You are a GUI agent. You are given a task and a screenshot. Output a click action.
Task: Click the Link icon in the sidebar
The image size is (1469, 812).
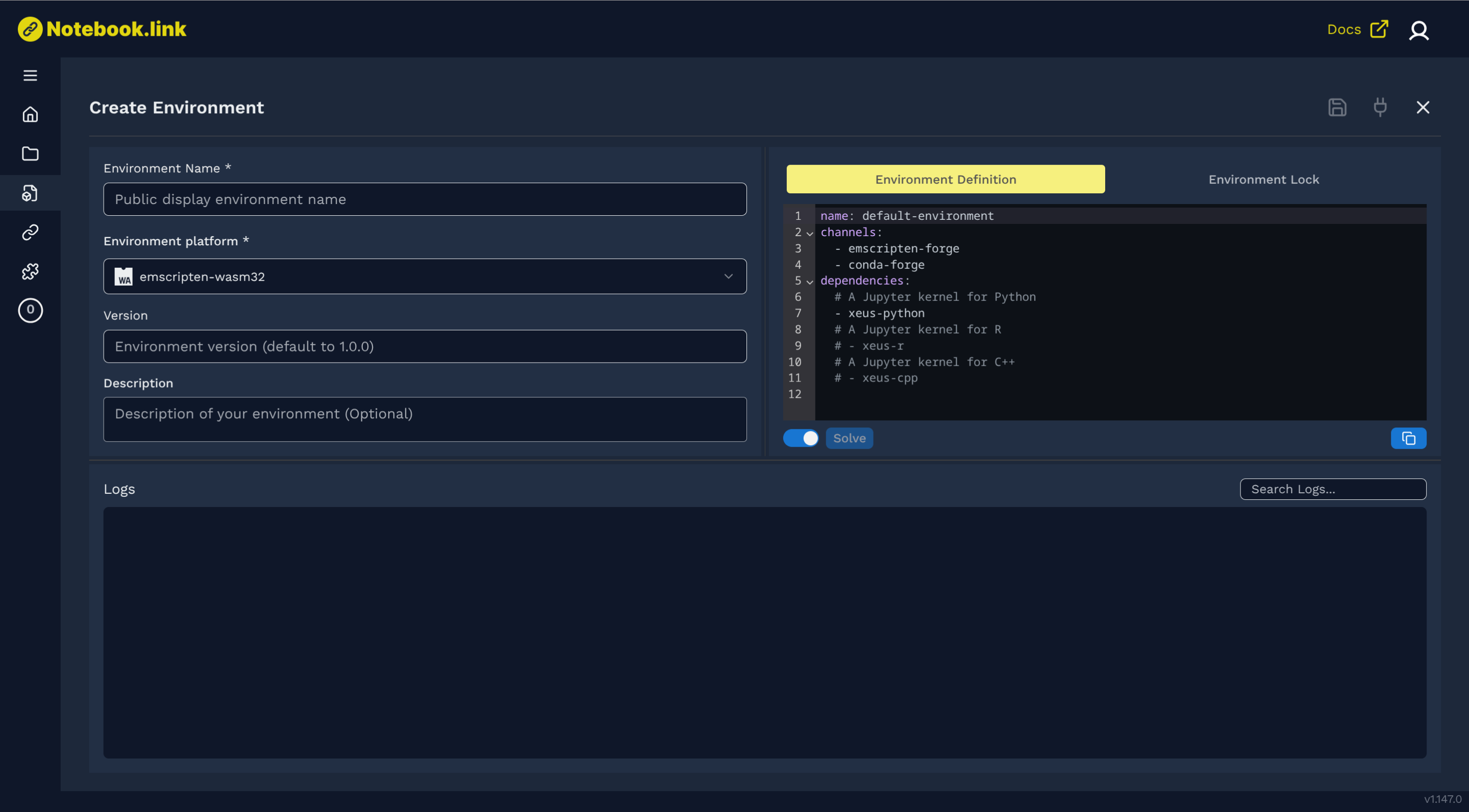point(30,232)
